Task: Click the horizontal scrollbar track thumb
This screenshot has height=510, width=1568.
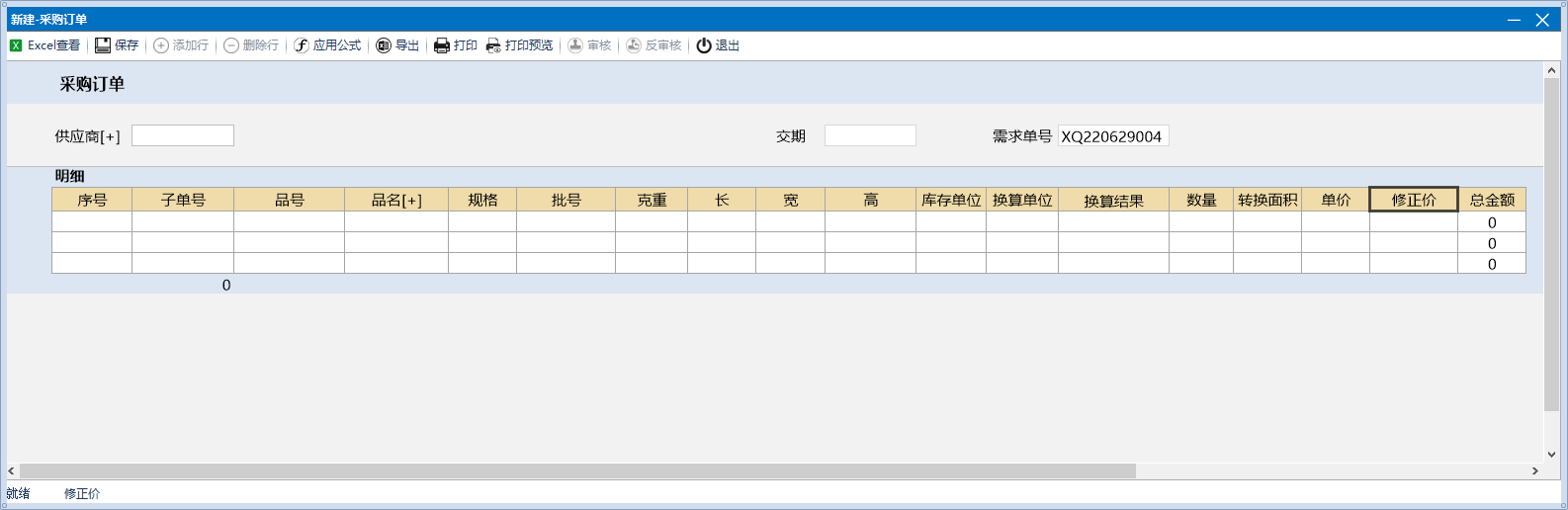Action: (577, 471)
